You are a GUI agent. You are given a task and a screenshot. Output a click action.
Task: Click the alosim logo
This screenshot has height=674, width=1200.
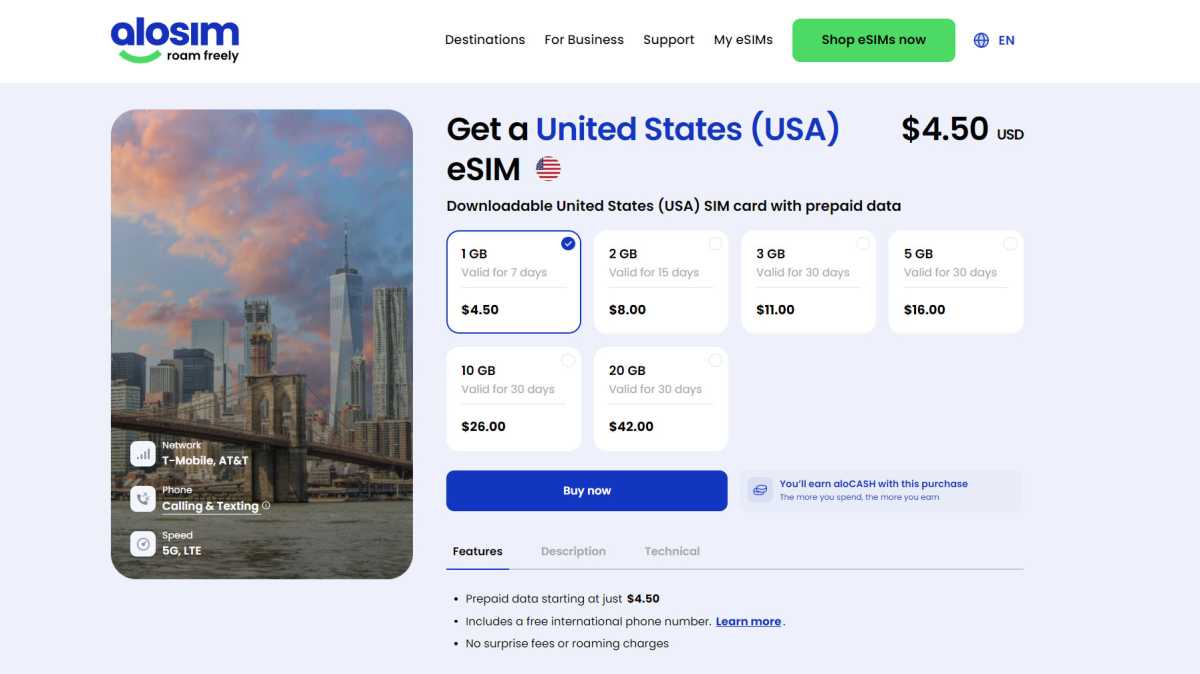click(175, 40)
